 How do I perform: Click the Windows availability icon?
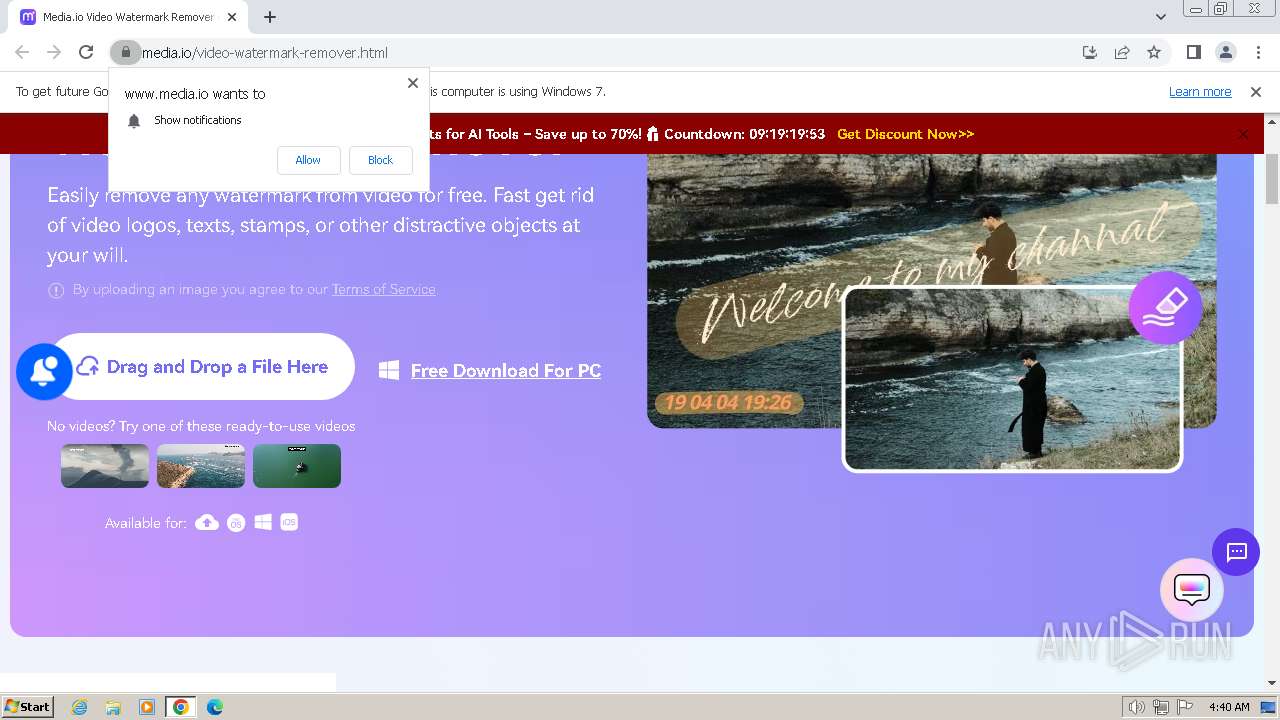click(263, 522)
